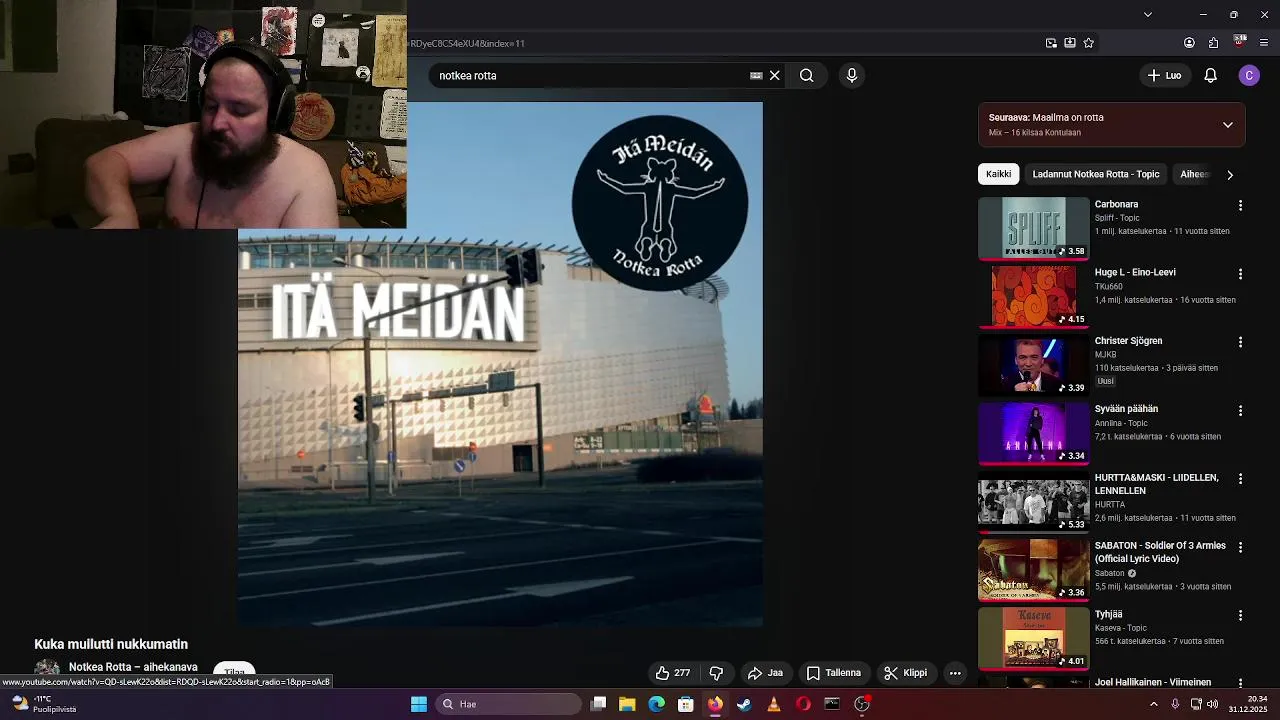The height and width of the screenshot is (720, 1280).
Task: Clear the search query with the X
Action: click(x=774, y=76)
